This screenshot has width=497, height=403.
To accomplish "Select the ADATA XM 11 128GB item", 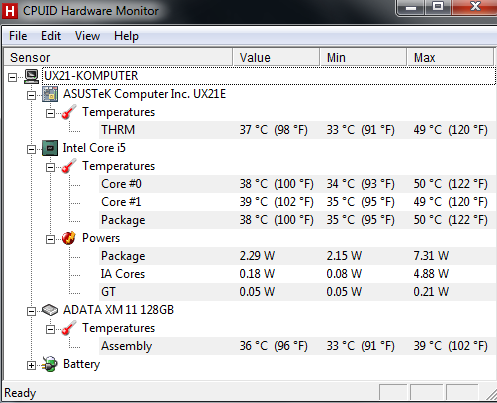I will (x=118, y=310).
